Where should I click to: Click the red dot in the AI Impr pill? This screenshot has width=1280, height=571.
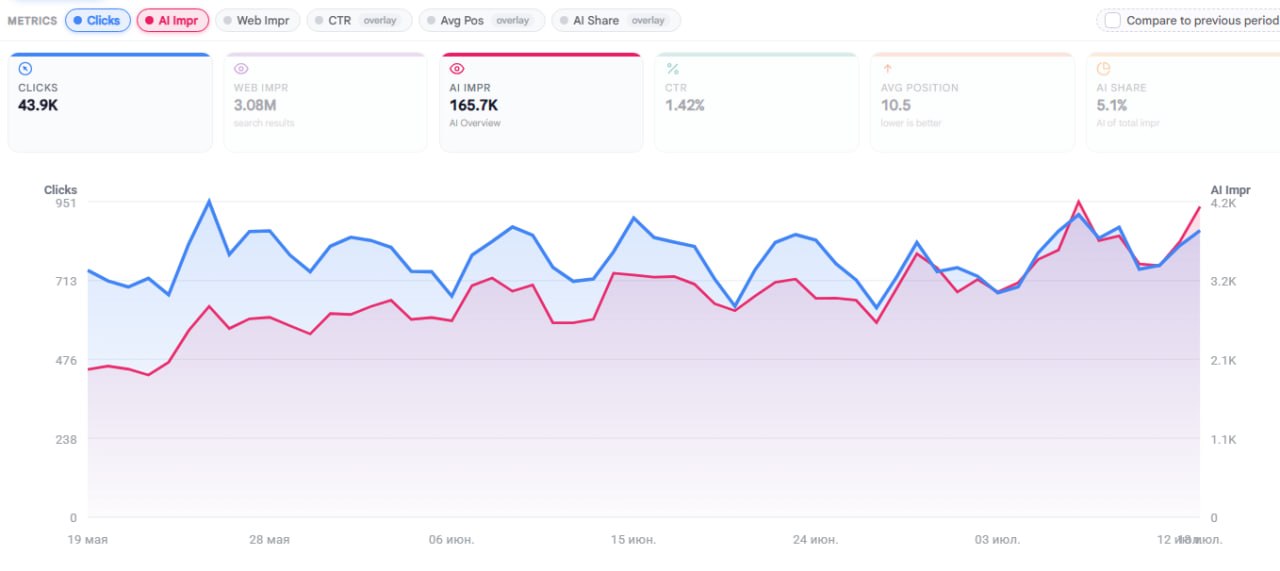(x=149, y=20)
